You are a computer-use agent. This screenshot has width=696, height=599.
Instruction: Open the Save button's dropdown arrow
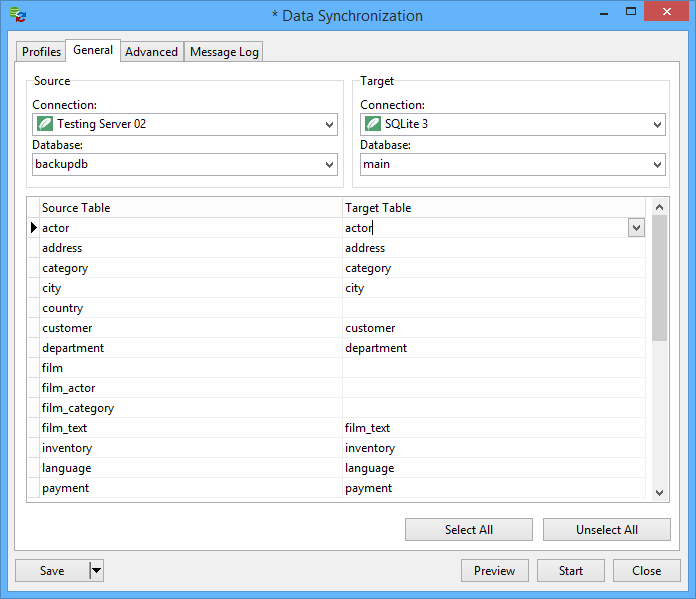click(x=96, y=571)
